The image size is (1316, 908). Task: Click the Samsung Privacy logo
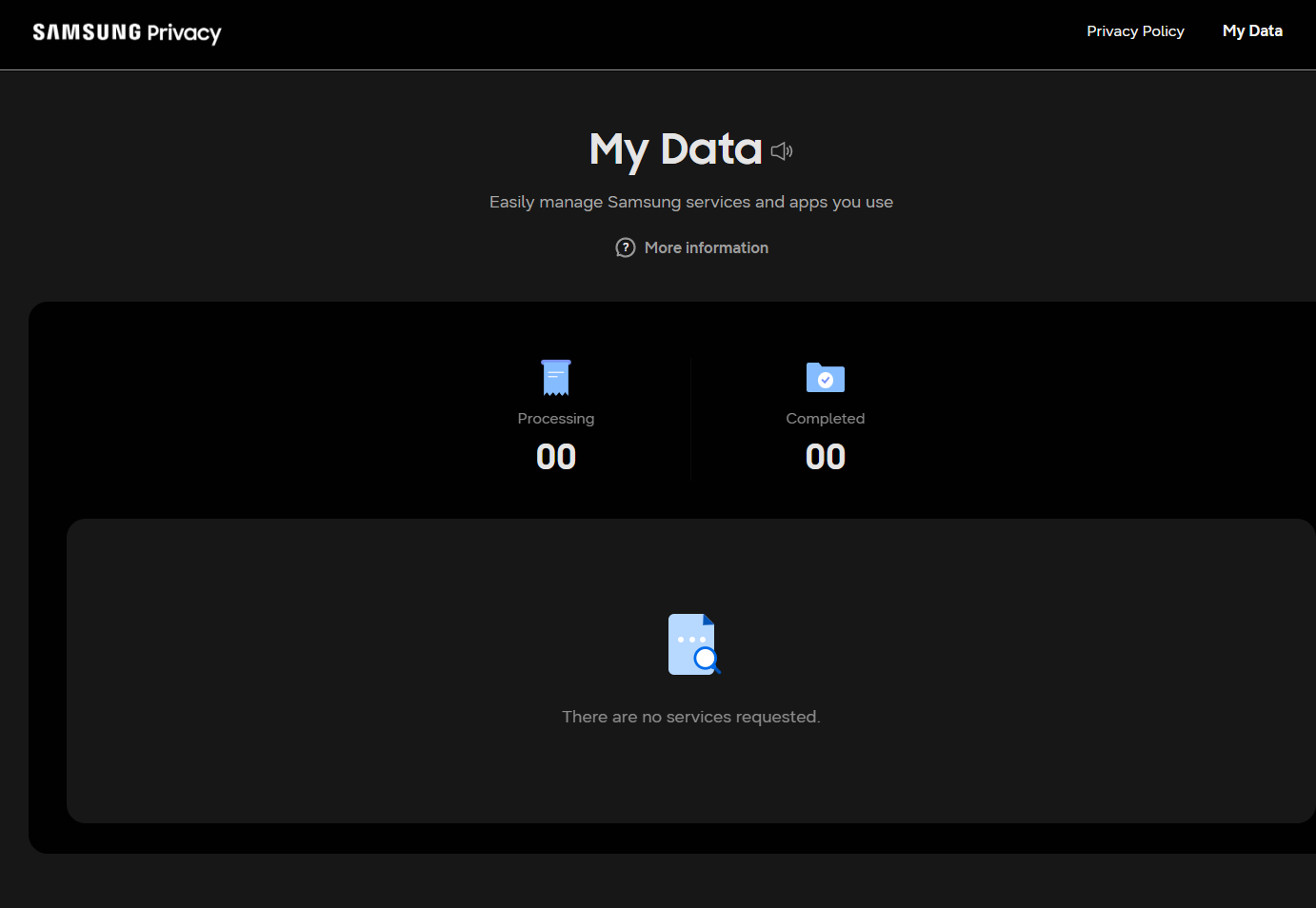127,33
